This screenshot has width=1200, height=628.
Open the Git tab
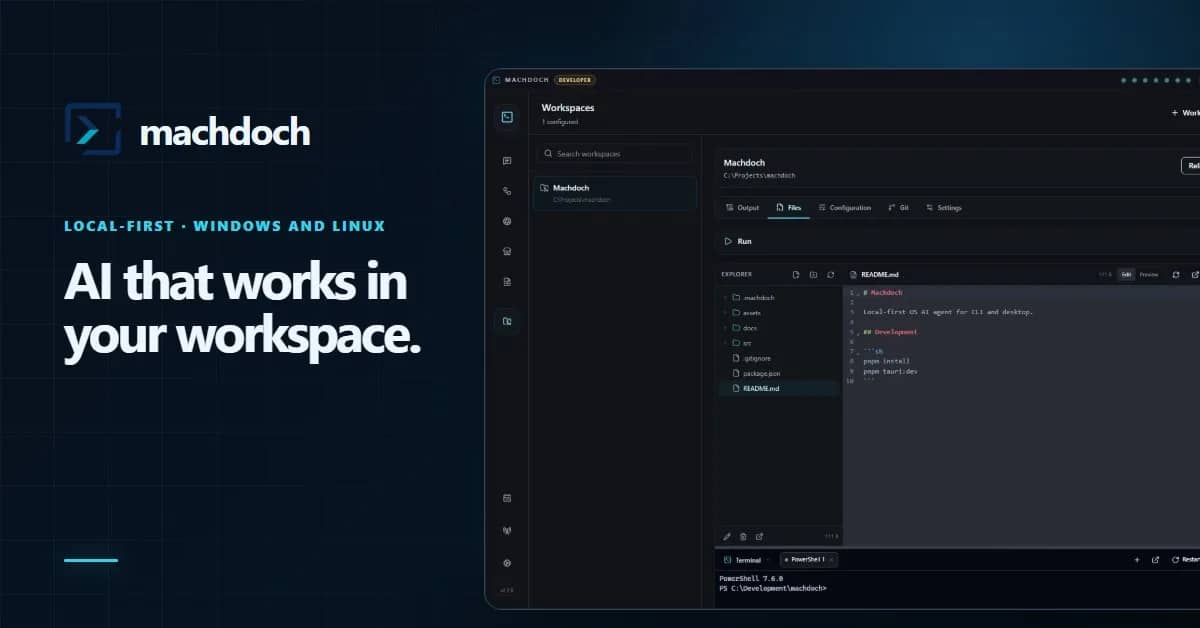(x=898, y=208)
